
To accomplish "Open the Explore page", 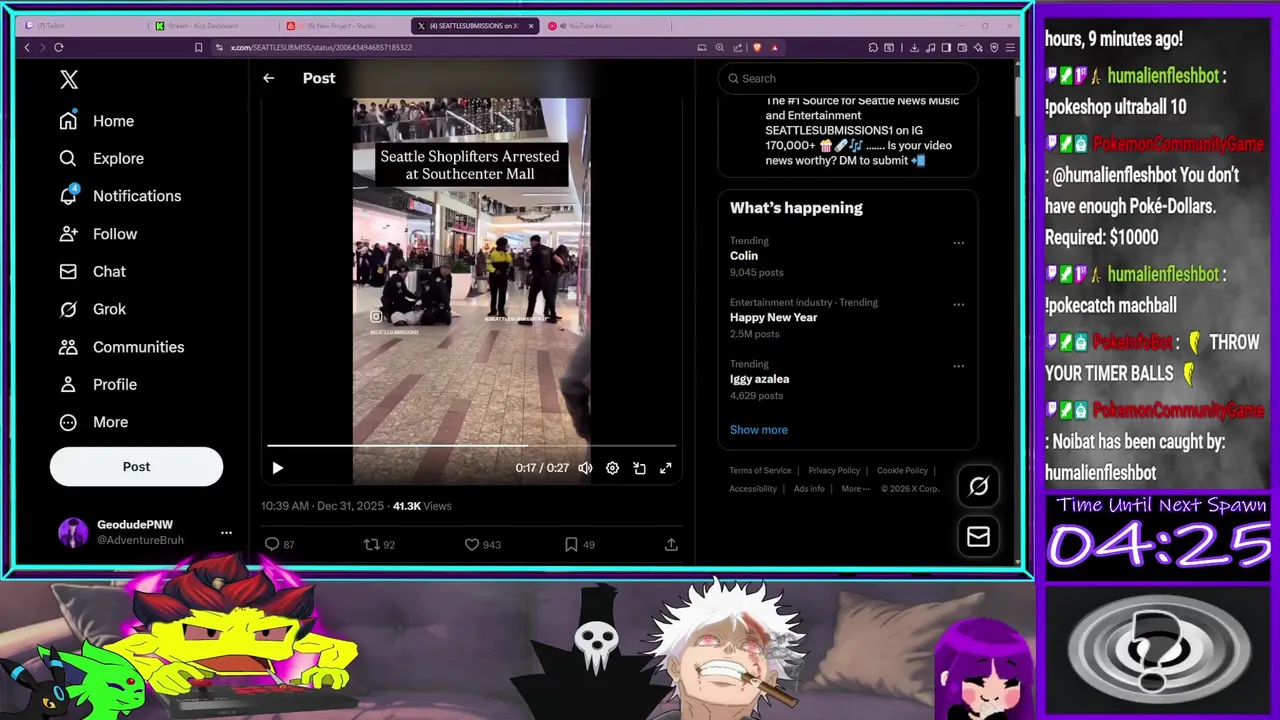I will tap(101, 158).
